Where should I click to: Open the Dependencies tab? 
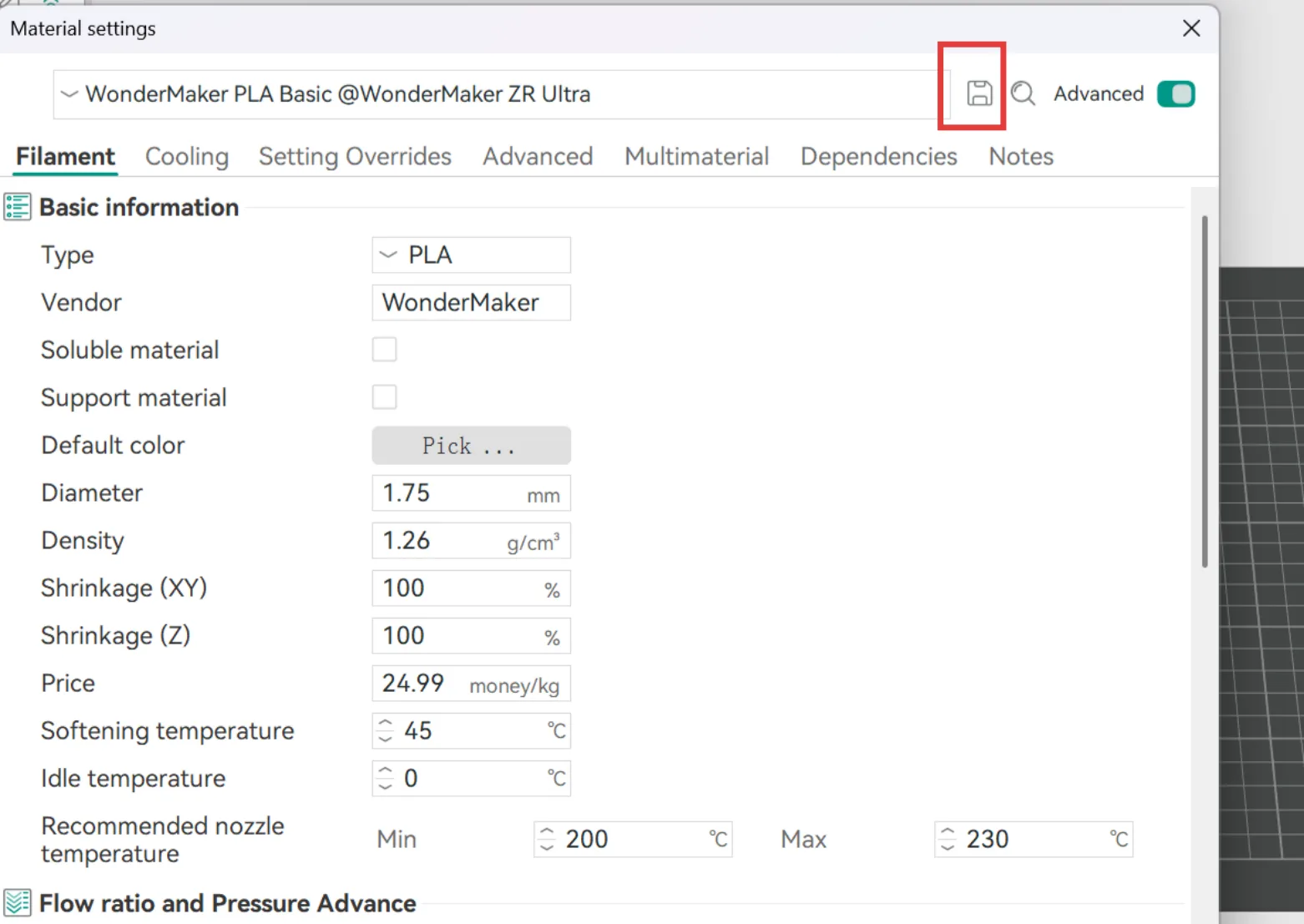pyautogui.click(x=879, y=156)
